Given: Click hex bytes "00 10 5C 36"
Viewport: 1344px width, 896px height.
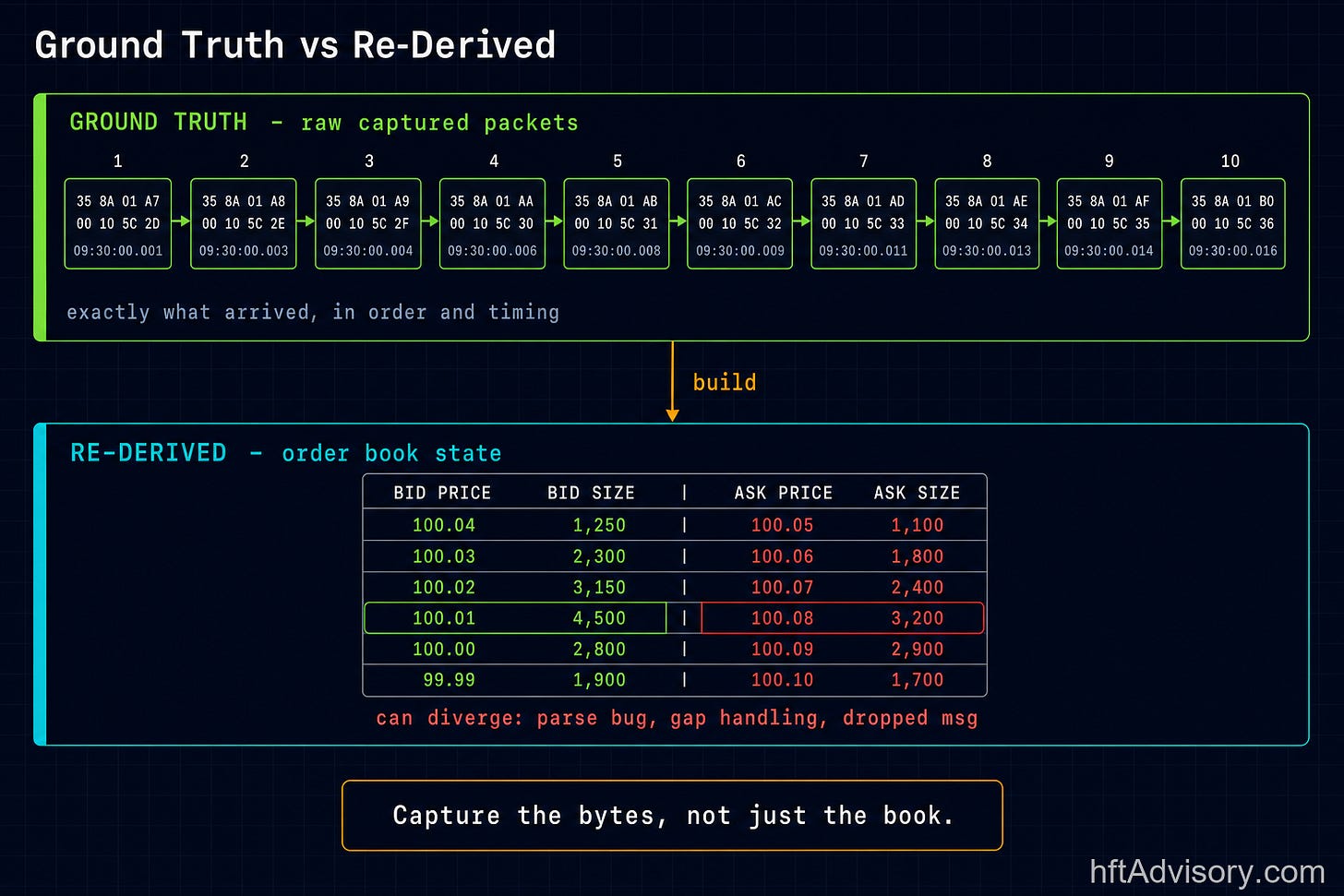Looking at the screenshot, I should coord(1233,223).
